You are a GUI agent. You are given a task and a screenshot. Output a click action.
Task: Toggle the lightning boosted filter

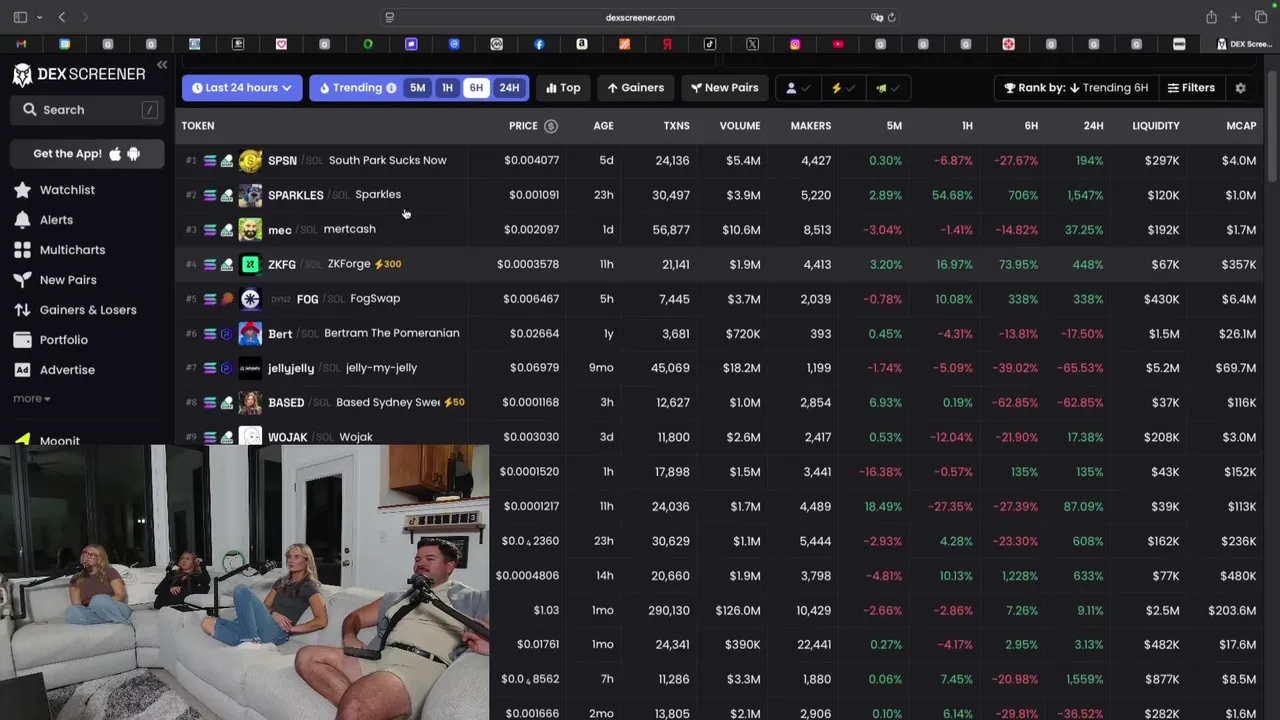pyautogui.click(x=842, y=88)
